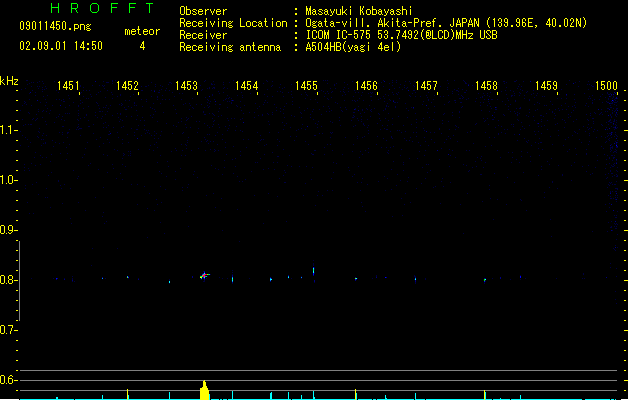Select the observer name Masayuki Kobayashi
This screenshot has height=400, width=629.
coord(359,11)
